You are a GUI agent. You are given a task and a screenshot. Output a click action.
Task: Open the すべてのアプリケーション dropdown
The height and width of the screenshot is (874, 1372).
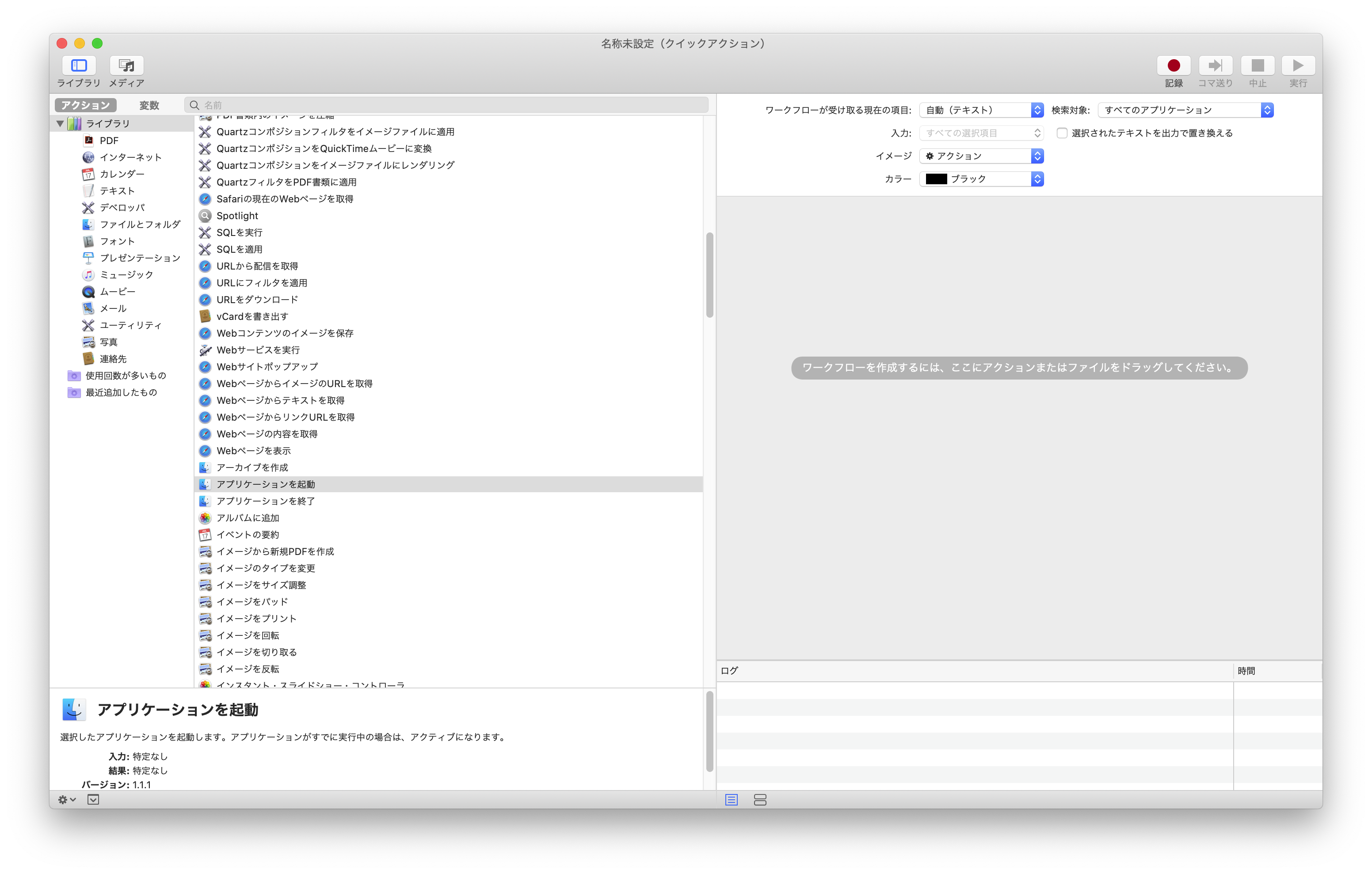click(1185, 110)
